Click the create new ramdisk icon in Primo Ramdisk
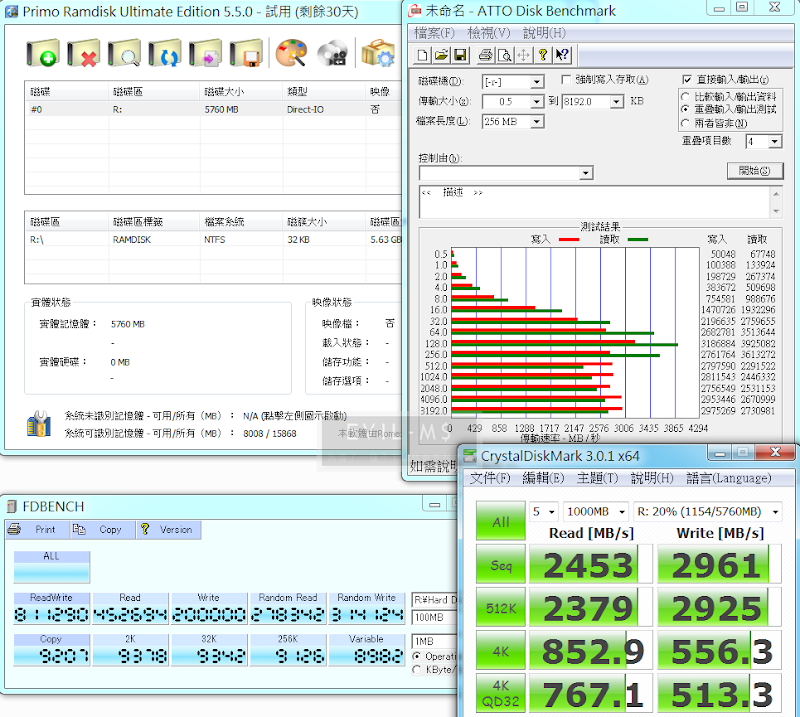This screenshot has height=717, width=800. 43,53
